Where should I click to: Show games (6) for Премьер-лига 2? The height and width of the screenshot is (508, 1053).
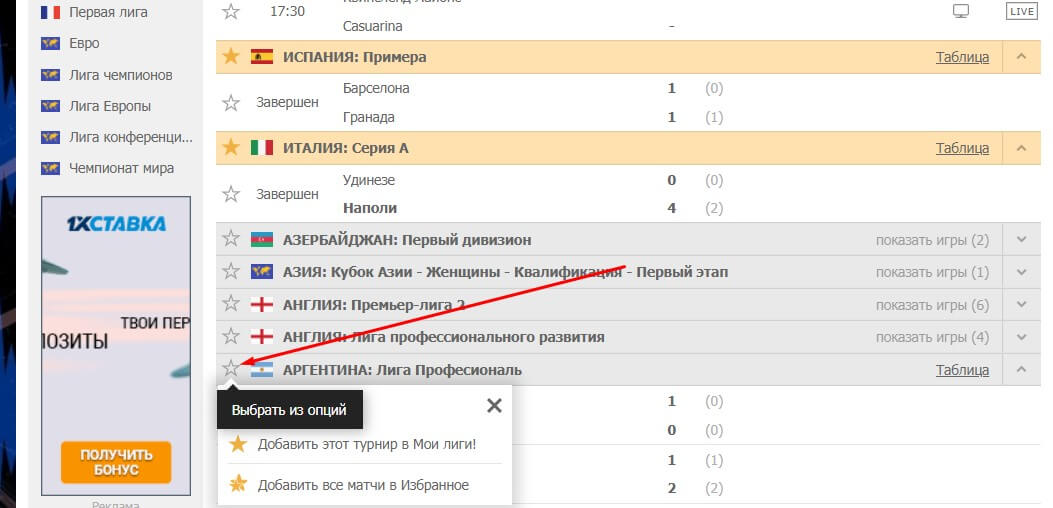pyautogui.click(x=932, y=305)
